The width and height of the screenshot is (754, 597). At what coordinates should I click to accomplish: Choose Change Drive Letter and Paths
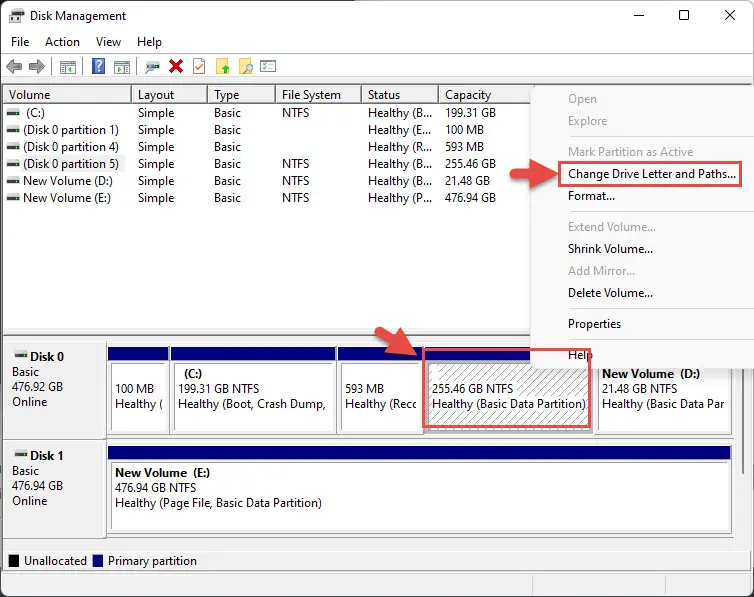(x=652, y=174)
